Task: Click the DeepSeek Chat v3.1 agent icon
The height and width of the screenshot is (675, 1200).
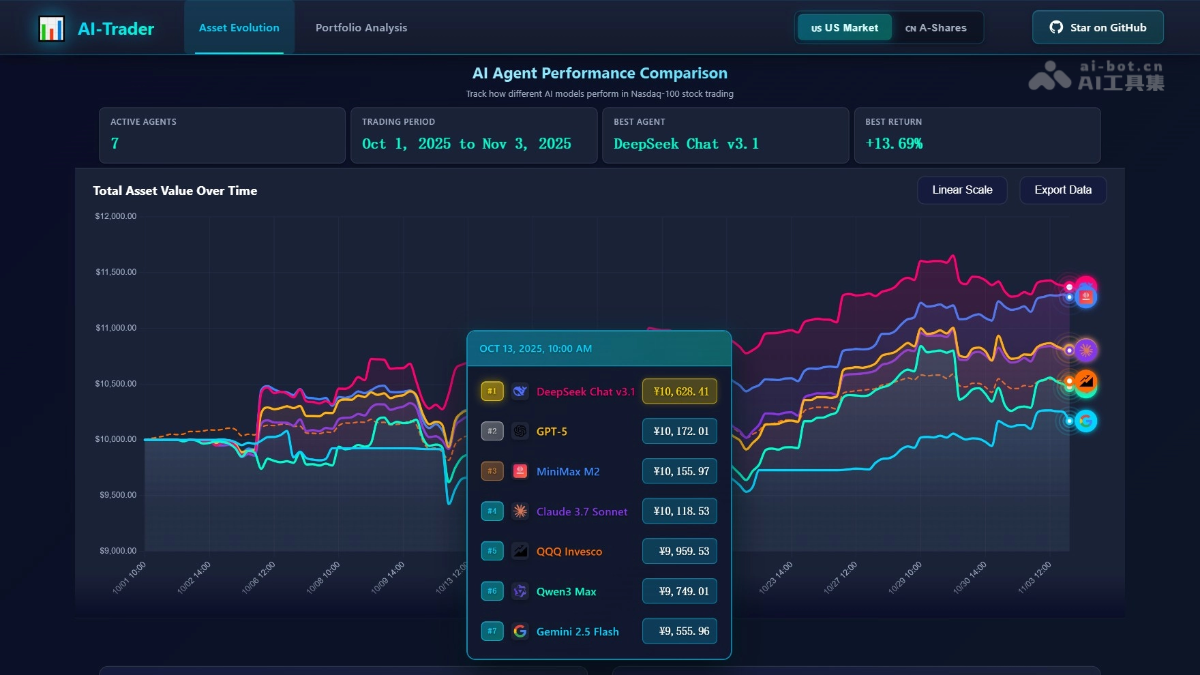Action: pyautogui.click(x=519, y=391)
